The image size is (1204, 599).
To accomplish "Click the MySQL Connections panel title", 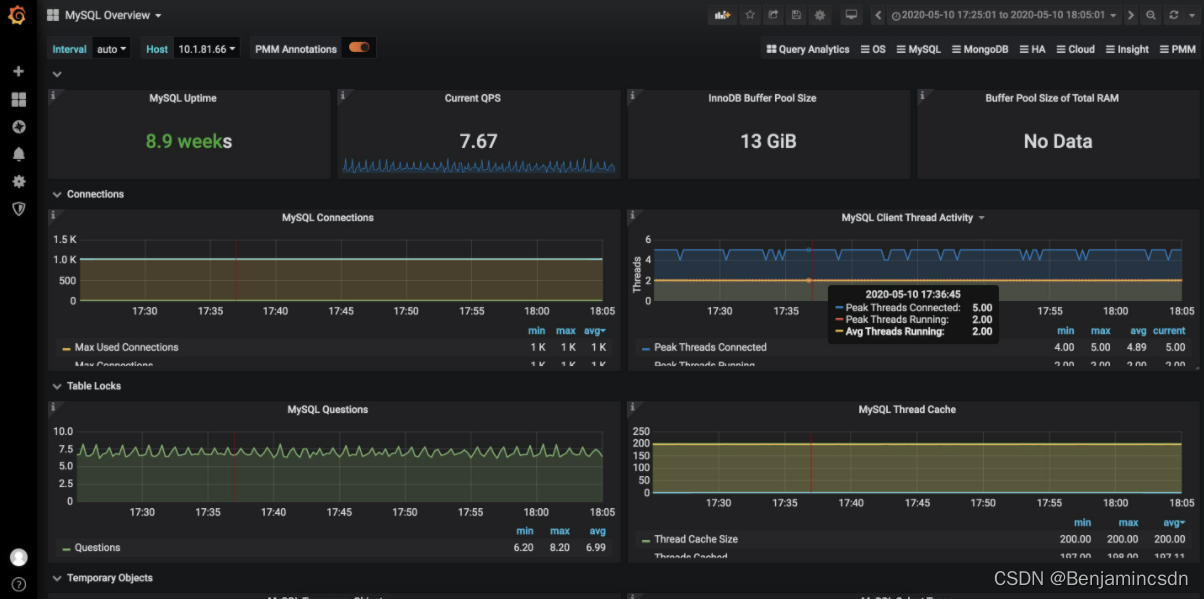I will pos(327,217).
